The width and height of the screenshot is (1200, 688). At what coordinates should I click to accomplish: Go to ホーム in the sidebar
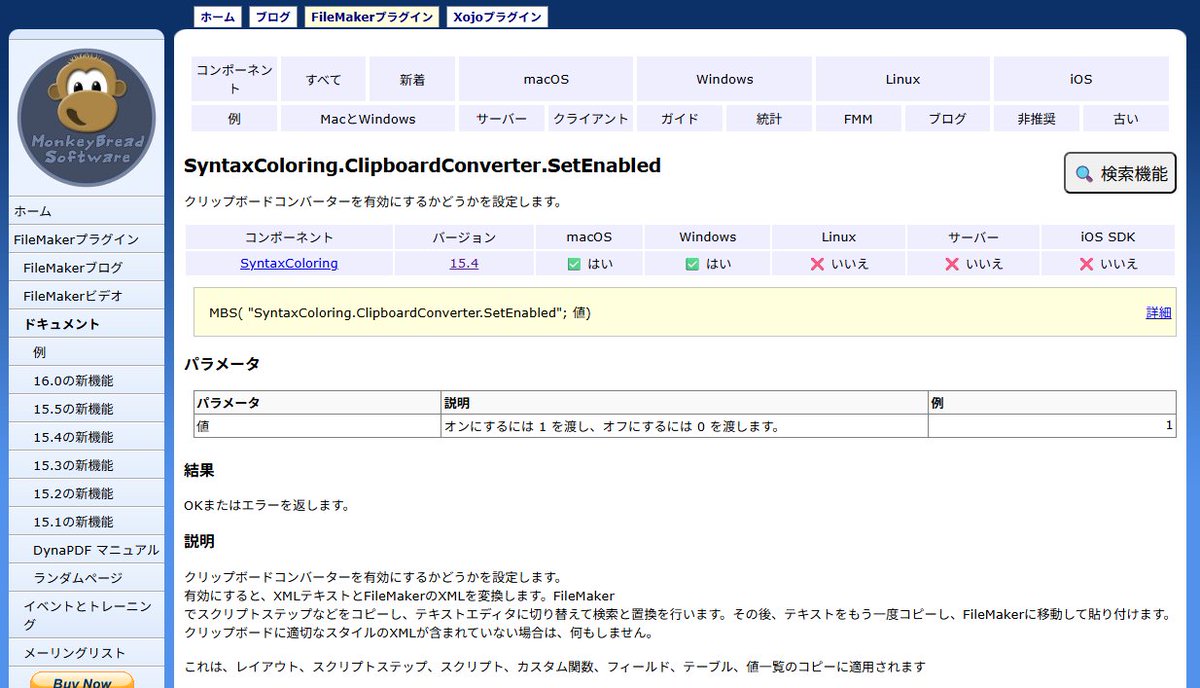point(86,211)
